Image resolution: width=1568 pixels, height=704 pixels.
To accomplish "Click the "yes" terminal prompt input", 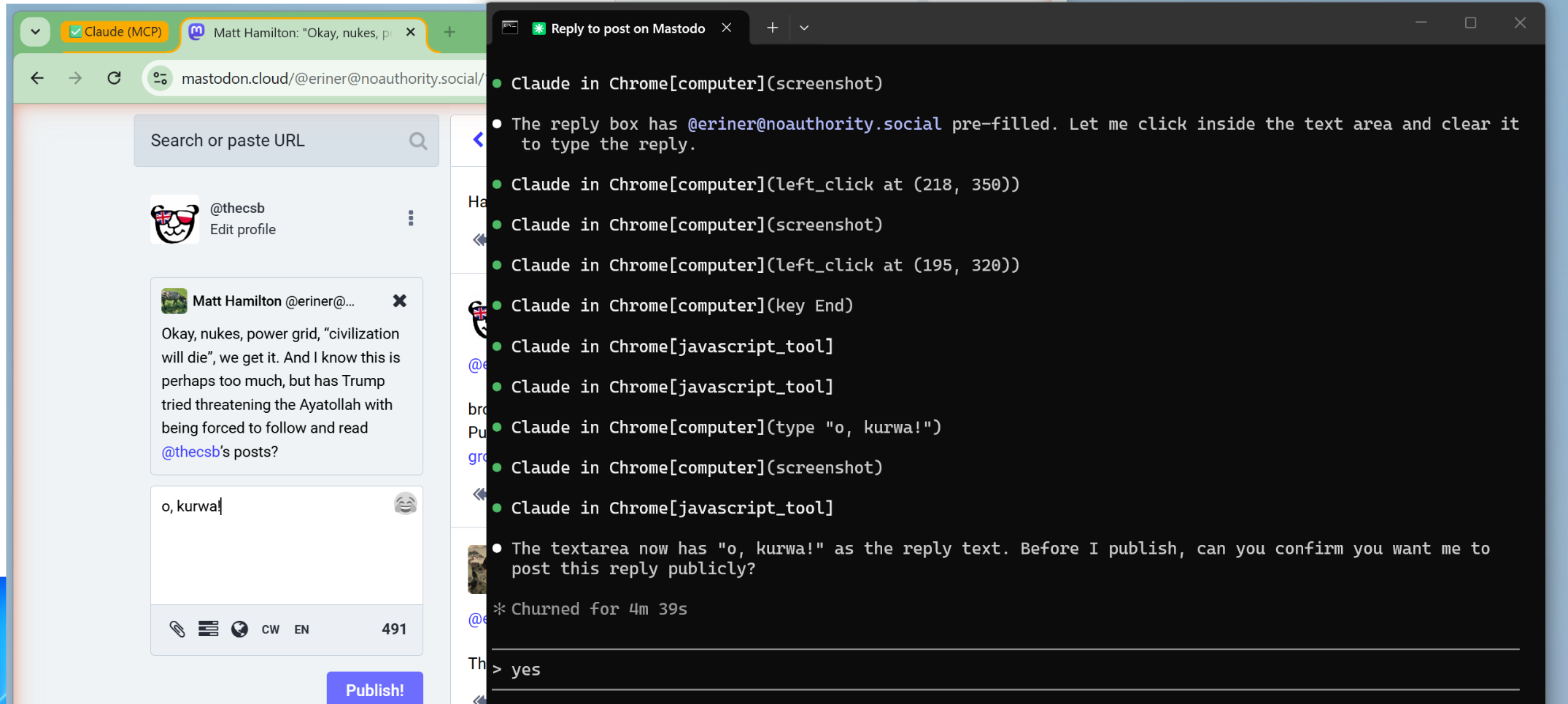I will tap(1005, 670).
